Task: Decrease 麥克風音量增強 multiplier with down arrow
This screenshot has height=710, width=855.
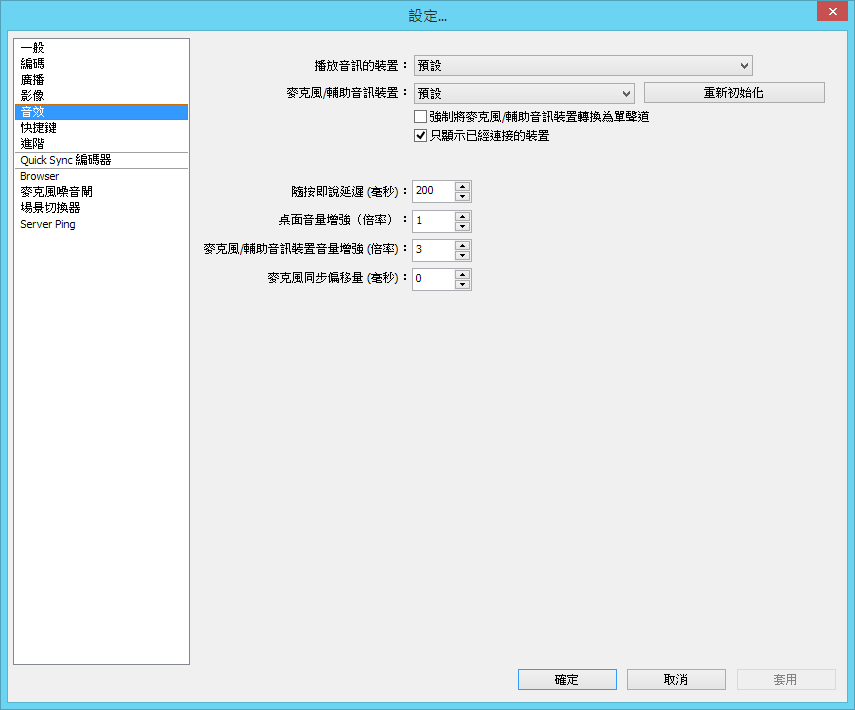Action: pyautogui.click(x=462, y=255)
